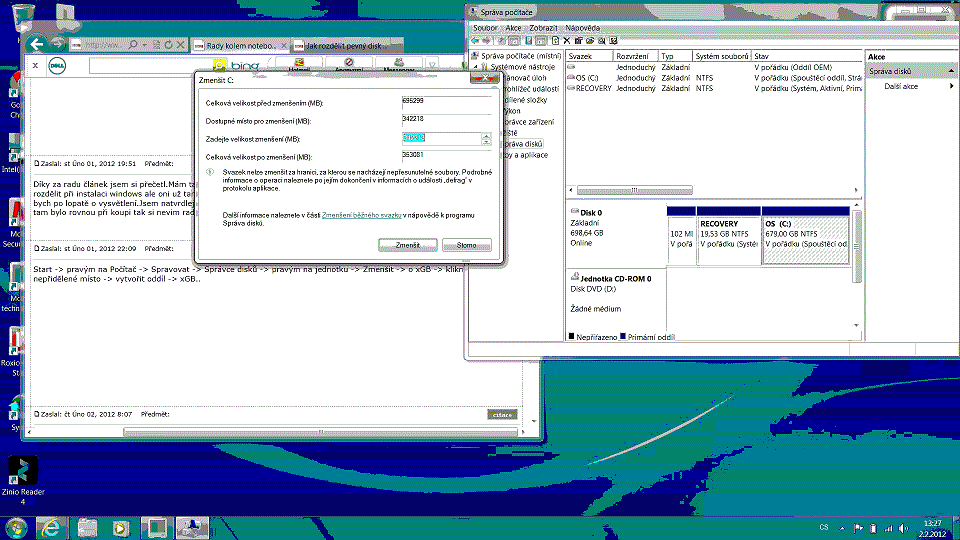Viewport: 960px width, 540px height.
Task: Click the refresh icon in browser address bar
Action: pyautogui.click(x=168, y=45)
